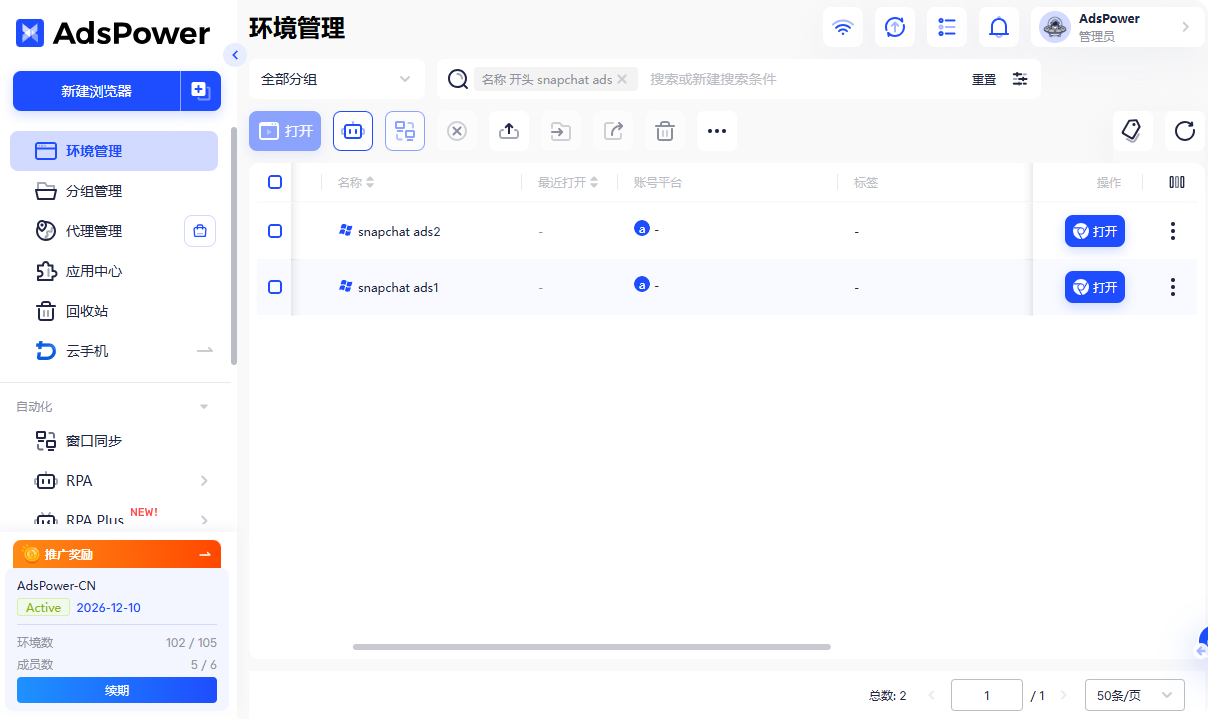Open more options for snapchat ads2
Image resolution: width=1208 pixels, height=719 pixels.
click(1173, 231)
